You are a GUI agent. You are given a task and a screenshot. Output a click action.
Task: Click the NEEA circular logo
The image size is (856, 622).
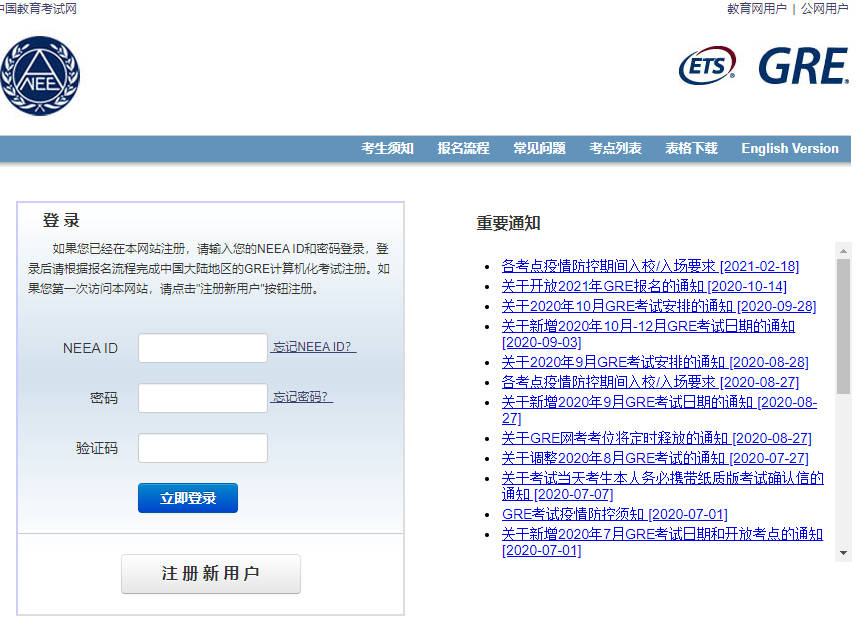click(x=40, y=76)
